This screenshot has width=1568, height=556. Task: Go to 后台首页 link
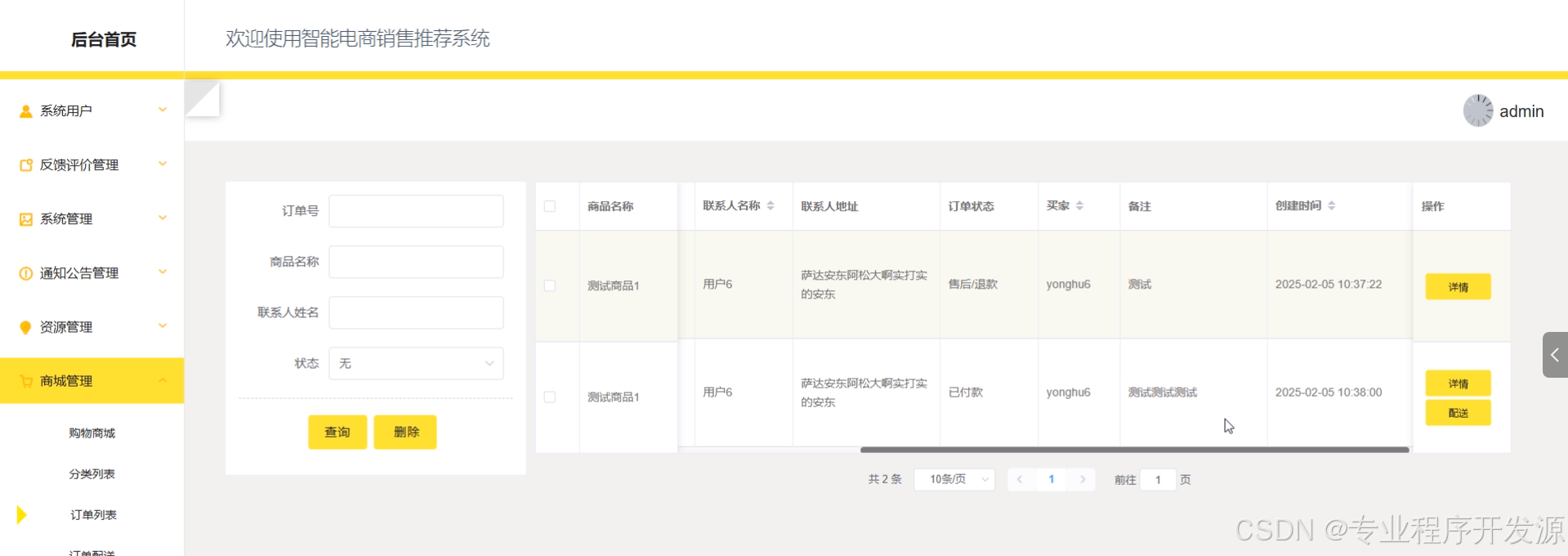(x=104, y=39)
